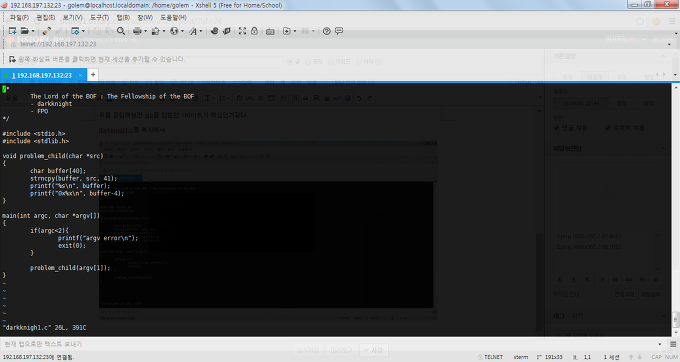Expand the Print dropdown arrow
The height and width of the screenshot is (362, 680).
point(145,31)
